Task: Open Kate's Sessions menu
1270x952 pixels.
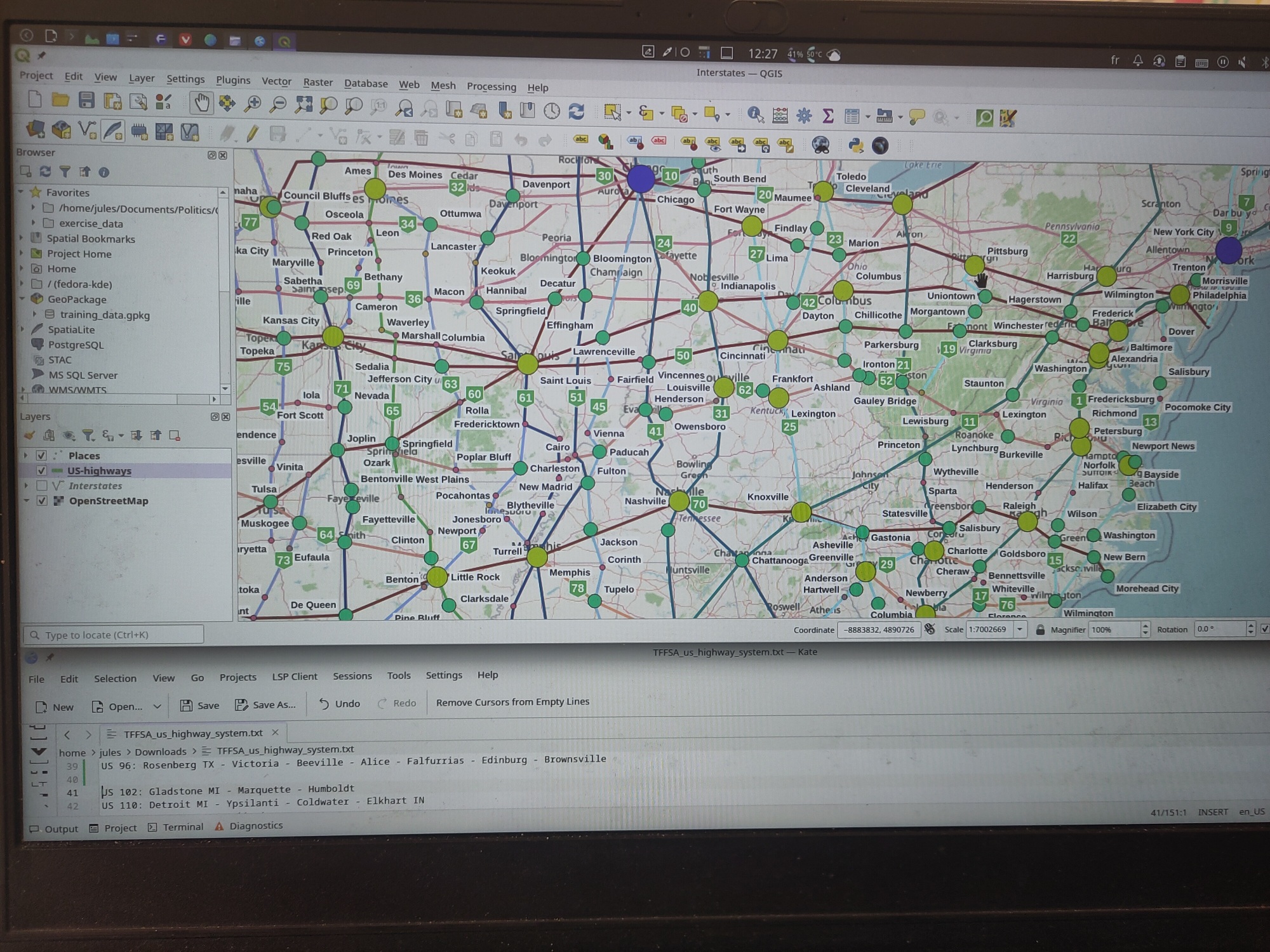Action: pyautogui.click(x=352, y=676)
